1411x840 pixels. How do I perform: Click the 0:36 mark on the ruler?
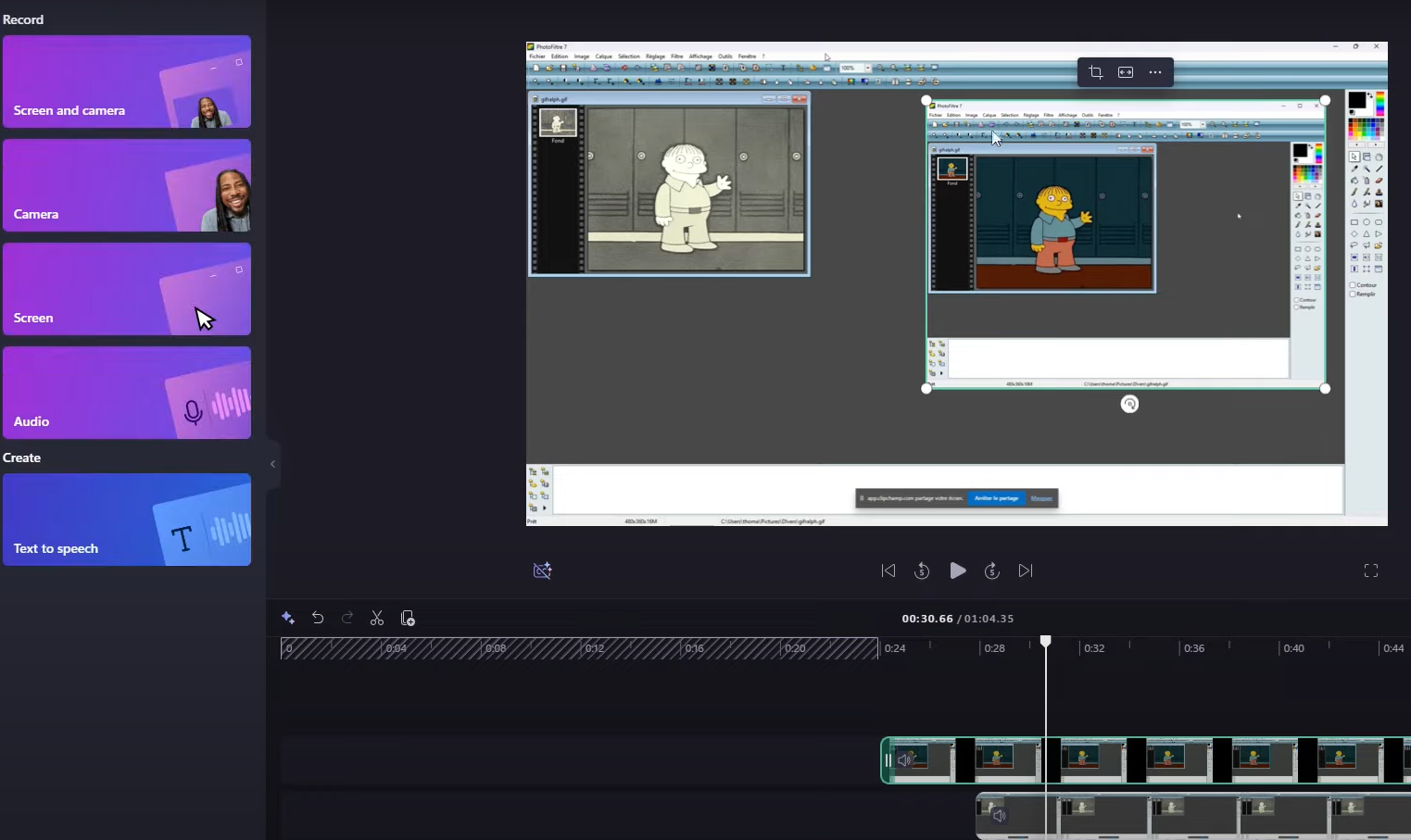[1194, 648]
